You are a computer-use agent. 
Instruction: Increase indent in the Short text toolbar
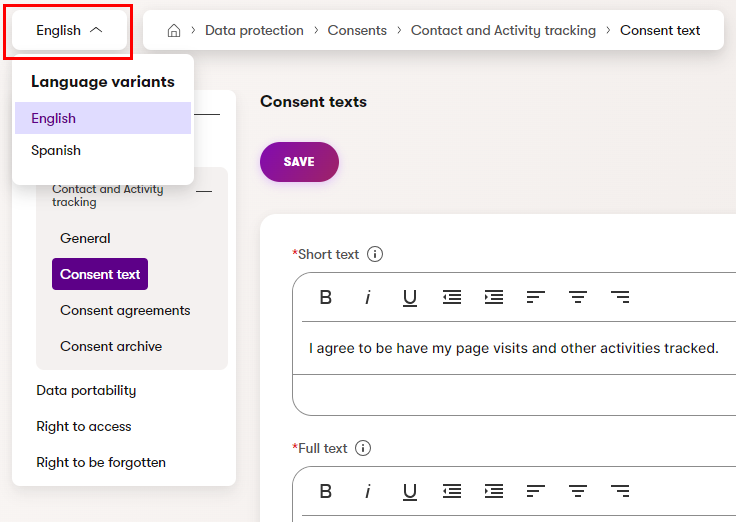tap(494, 297)
